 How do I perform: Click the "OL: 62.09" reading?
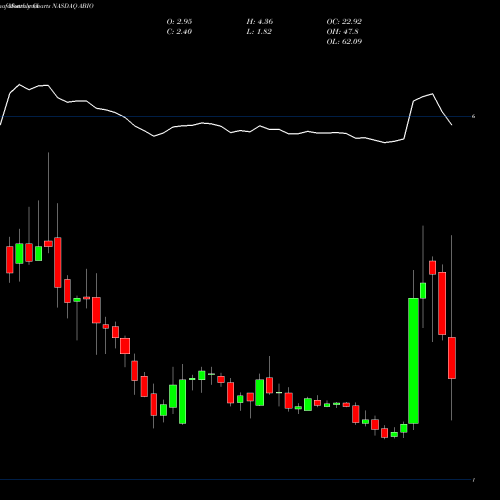pyautogui.click(x=344, y=42)
